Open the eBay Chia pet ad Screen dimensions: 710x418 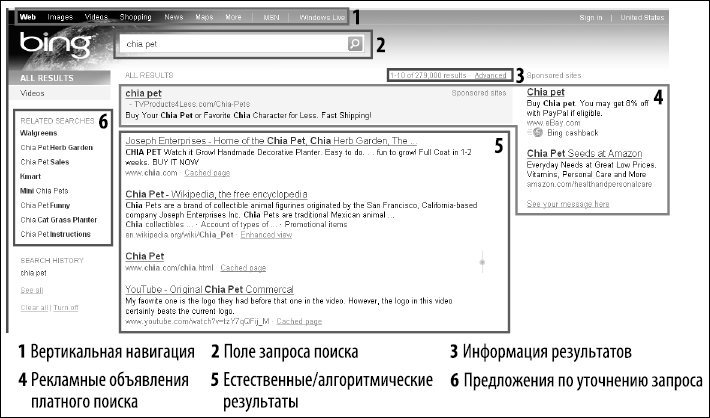[x=546, y=92]
